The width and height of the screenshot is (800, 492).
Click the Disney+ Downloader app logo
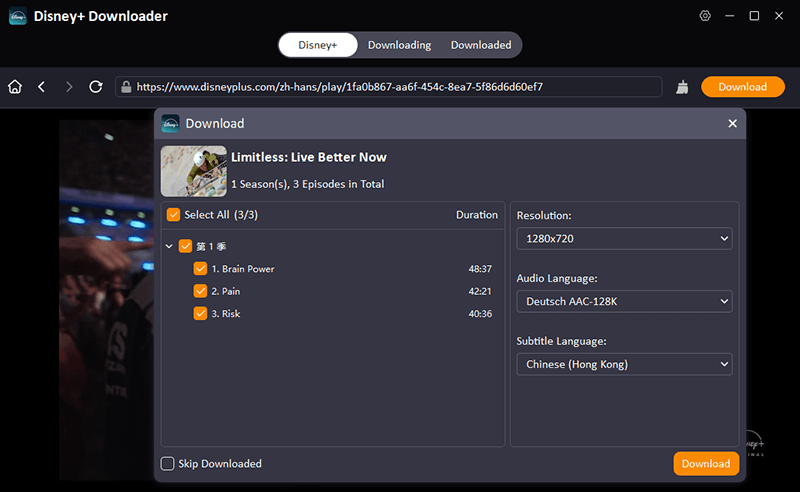[x=18, y=16]
